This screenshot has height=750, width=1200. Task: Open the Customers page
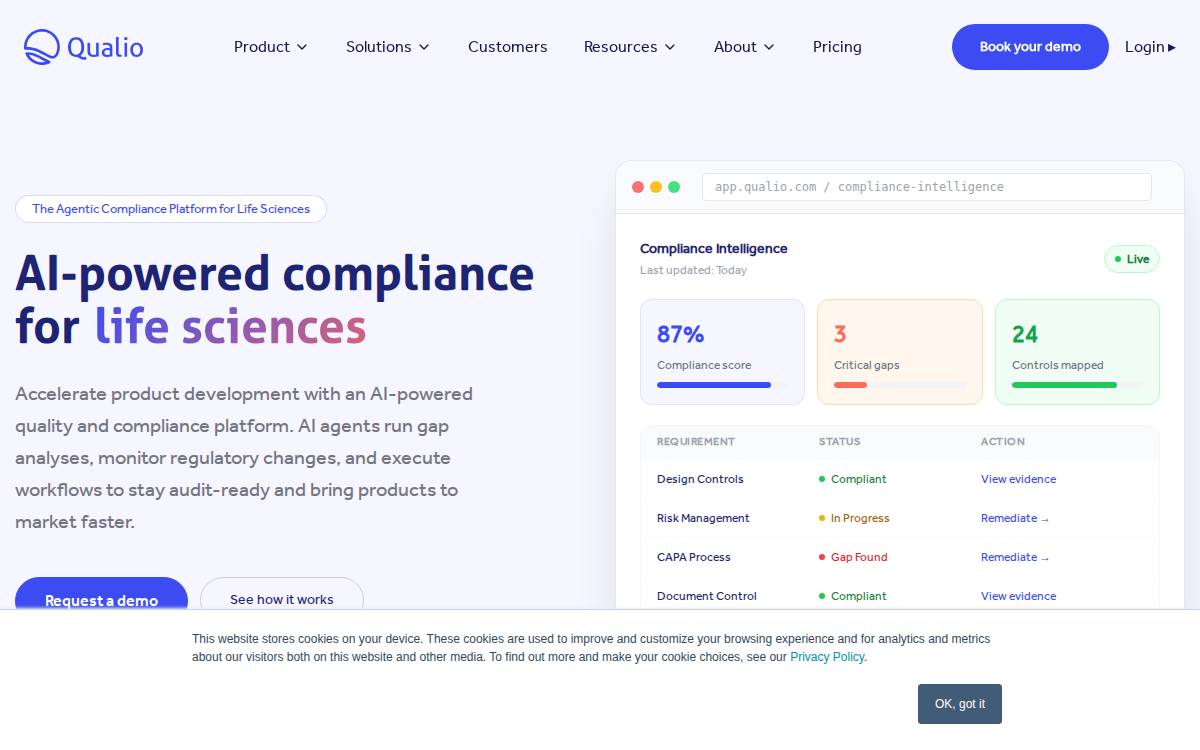(x=507, y=47)
